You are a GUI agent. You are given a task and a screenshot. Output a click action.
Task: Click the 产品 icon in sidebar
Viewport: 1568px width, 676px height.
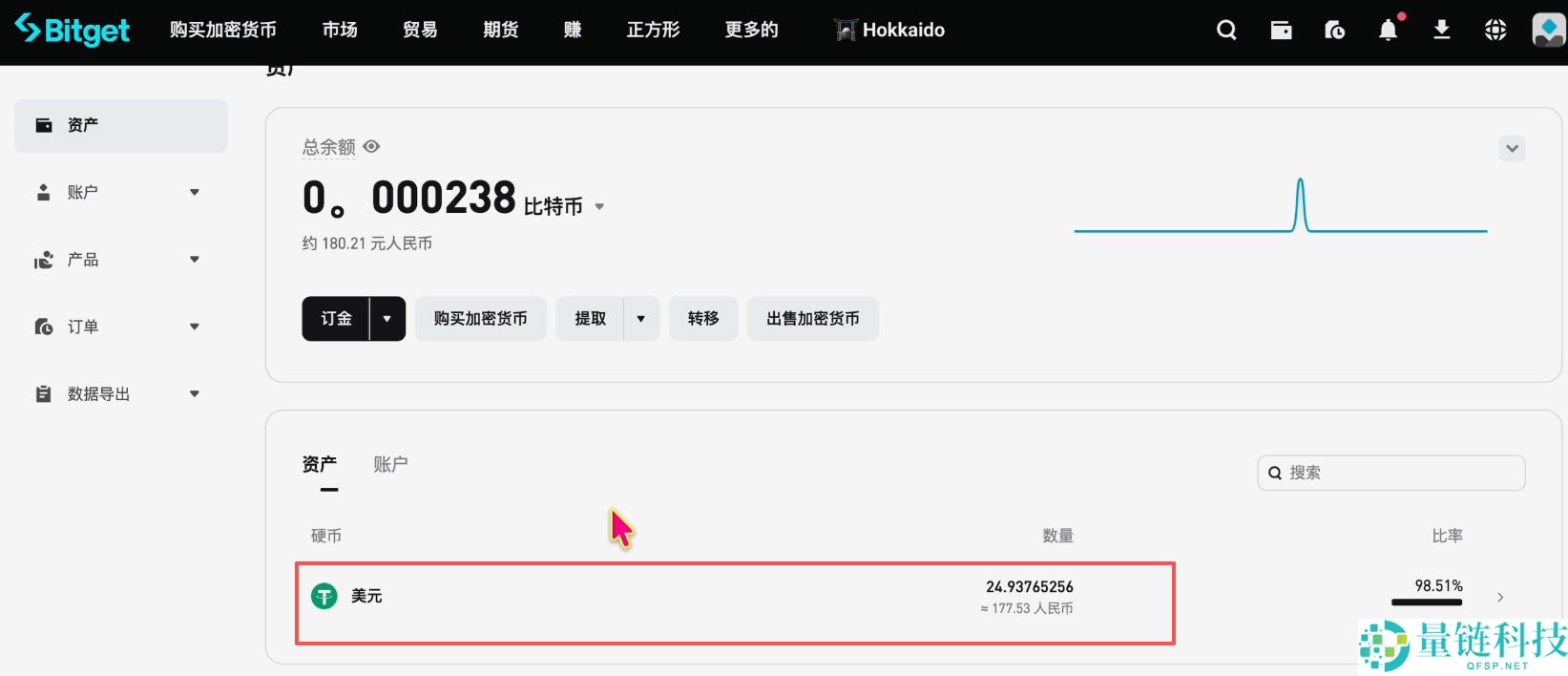44,260
